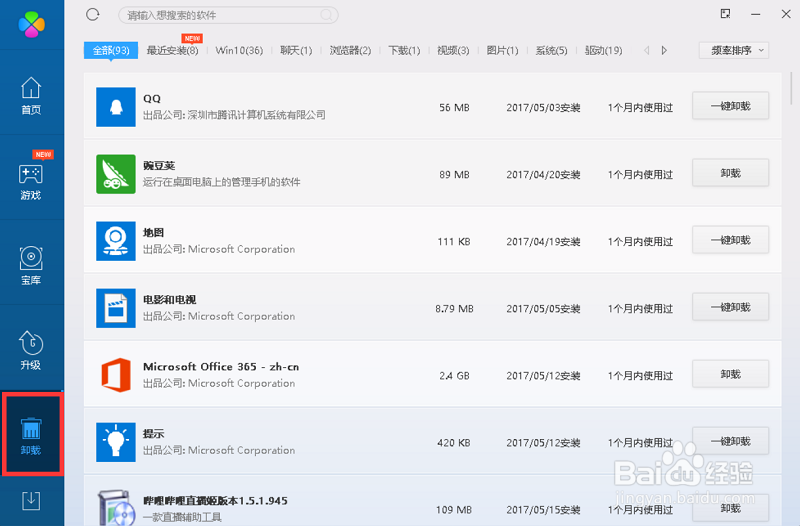Screen dimensions: 800x526
Task: Minimize the software manager window
Action: (x=756, y=14)
